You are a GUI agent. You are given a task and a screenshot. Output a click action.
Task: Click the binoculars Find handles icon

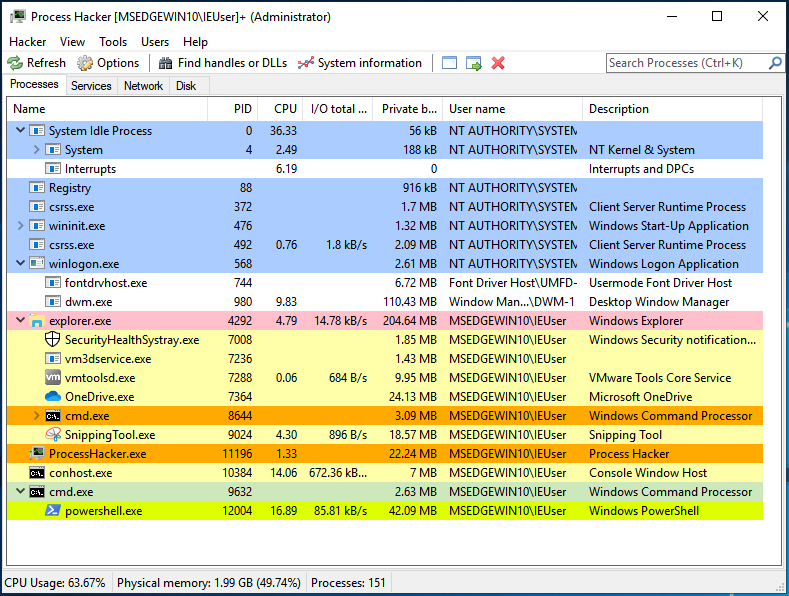[166, 63]
